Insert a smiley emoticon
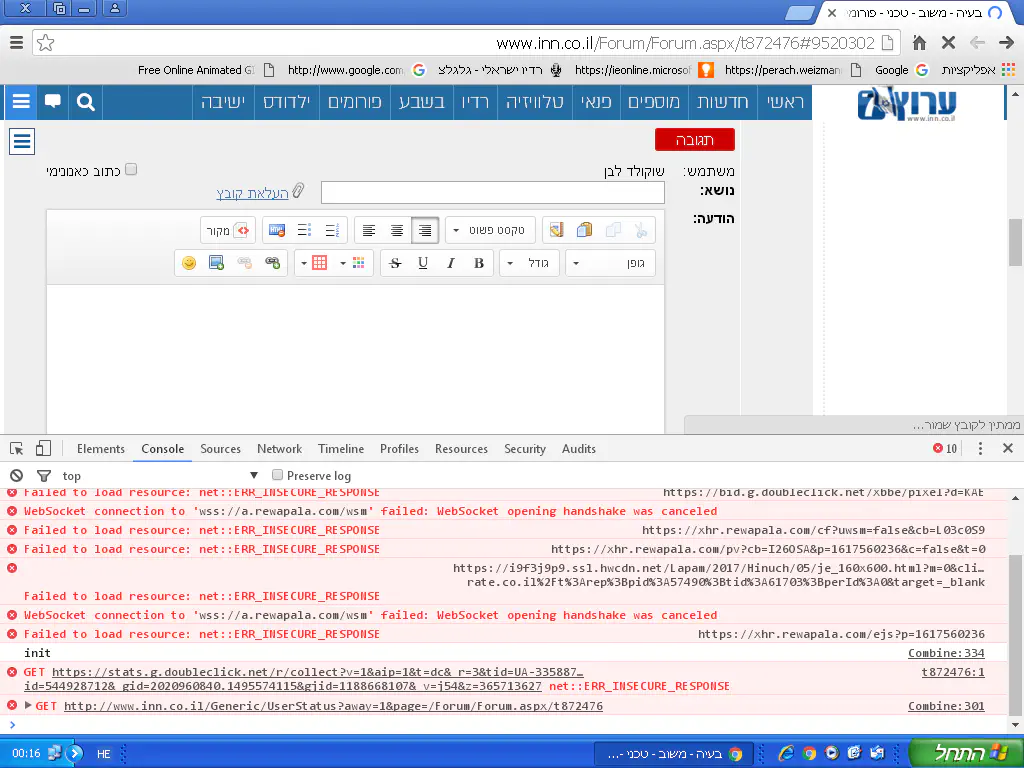 [189, 263]
